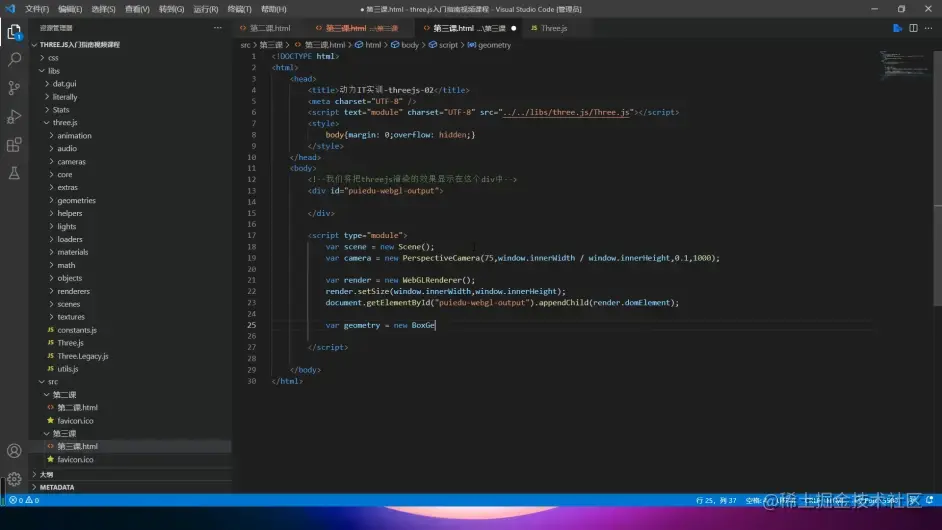Click errors and warnings count in status bar
Screen dimensions: 942x530
coord(24,500)
